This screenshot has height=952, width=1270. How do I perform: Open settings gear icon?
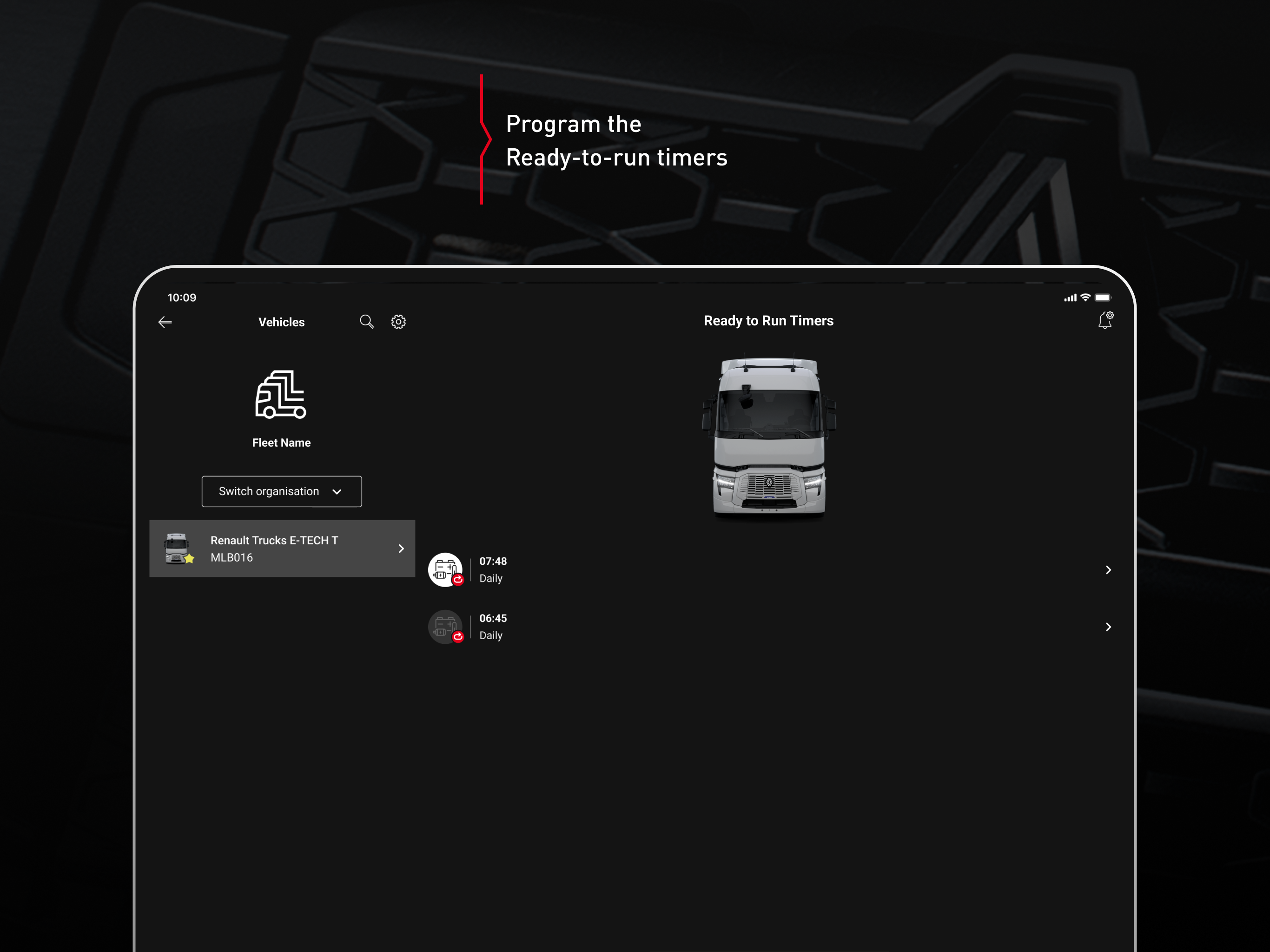pos(398,322)
